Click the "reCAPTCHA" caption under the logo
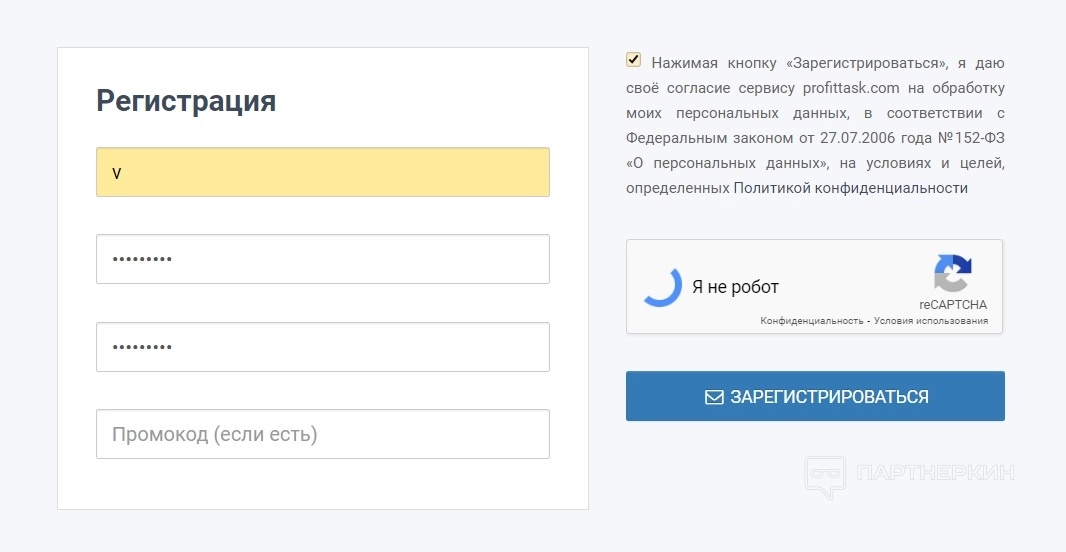Viewport: 1066px width, 552px height. point(953,304)
